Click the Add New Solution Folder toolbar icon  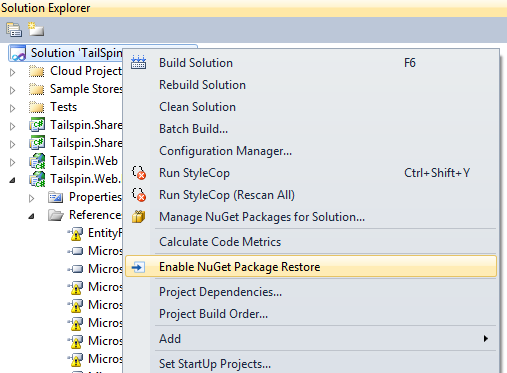pos(36,29)
